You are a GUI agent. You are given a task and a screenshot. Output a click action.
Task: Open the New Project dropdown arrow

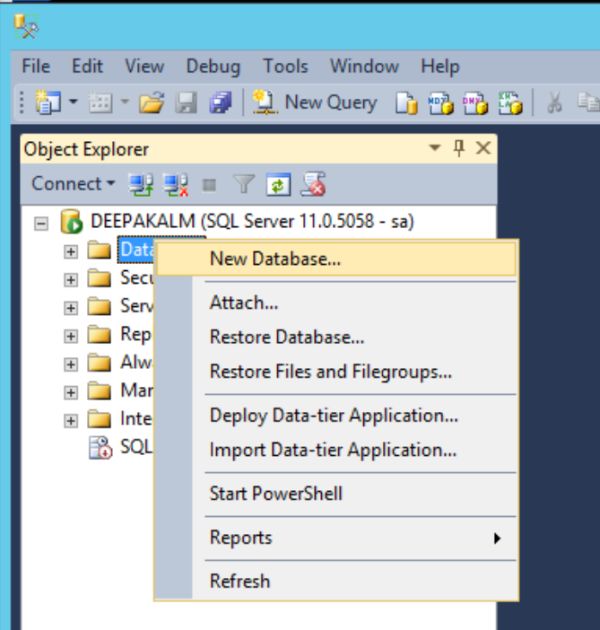tap(73, 101)
